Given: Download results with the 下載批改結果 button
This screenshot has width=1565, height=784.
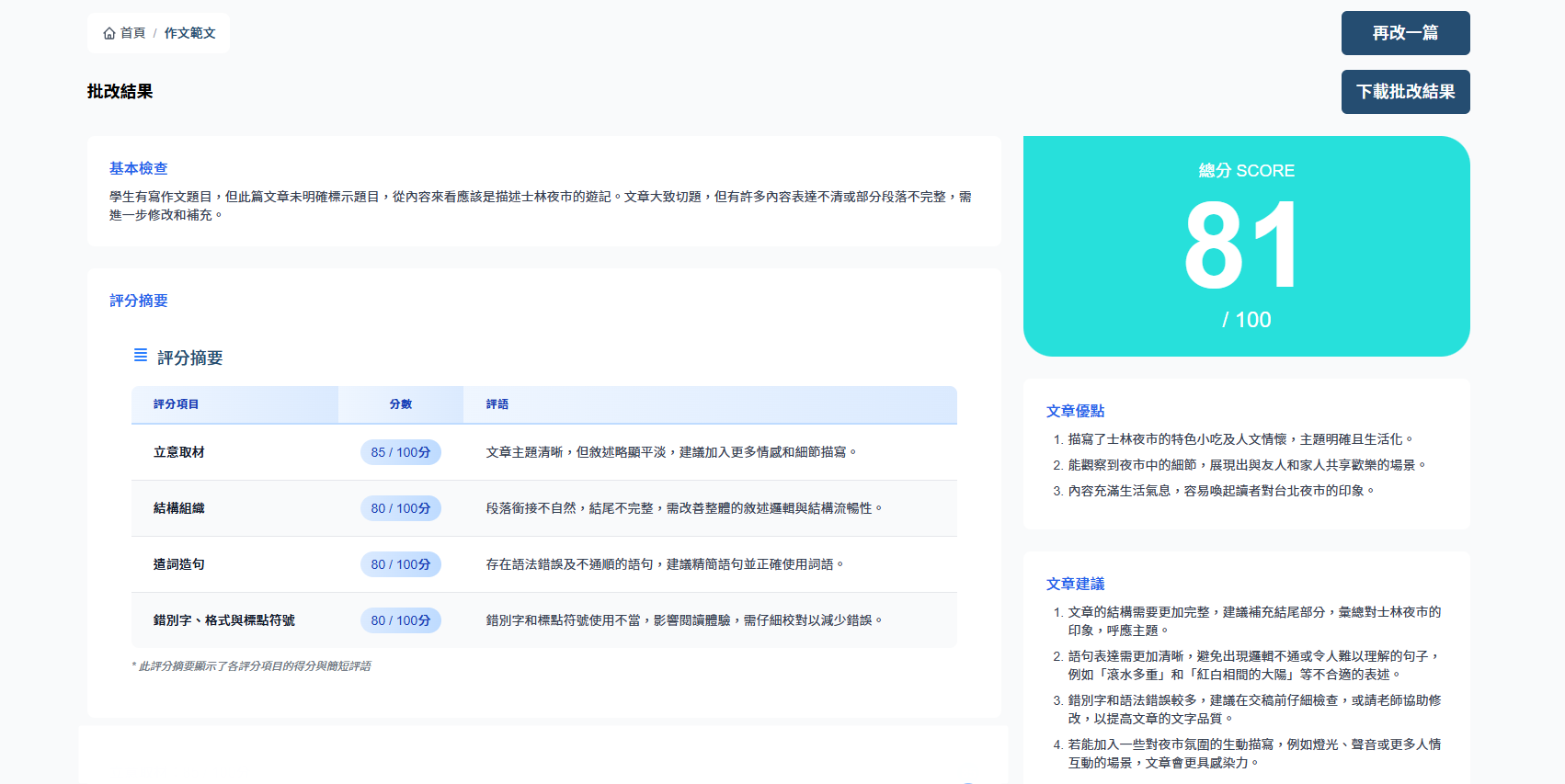Looking at the screenshot, I should (1405, 92).
